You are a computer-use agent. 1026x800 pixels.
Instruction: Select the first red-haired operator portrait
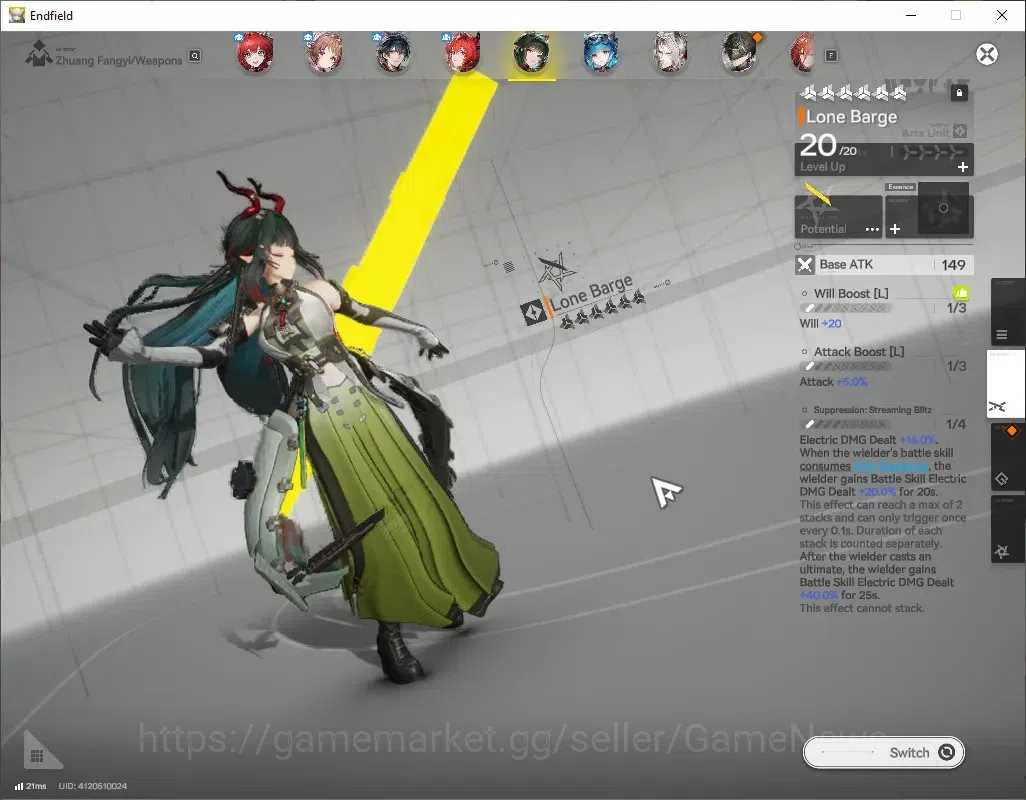coord(255,52)
